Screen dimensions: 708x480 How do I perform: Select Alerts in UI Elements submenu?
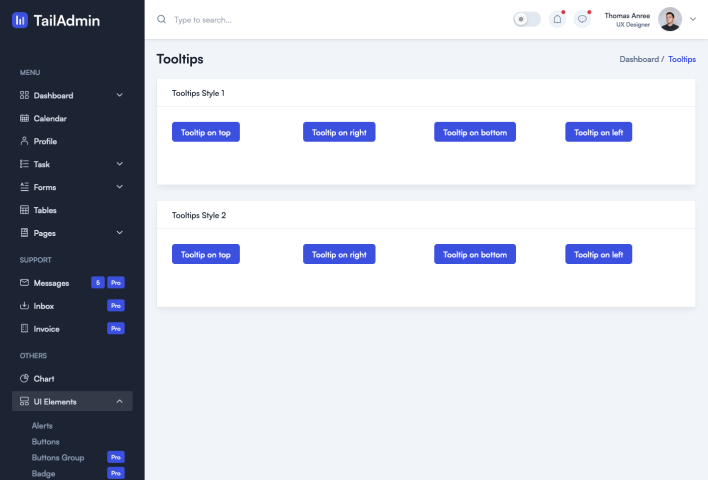click(42, 426)
